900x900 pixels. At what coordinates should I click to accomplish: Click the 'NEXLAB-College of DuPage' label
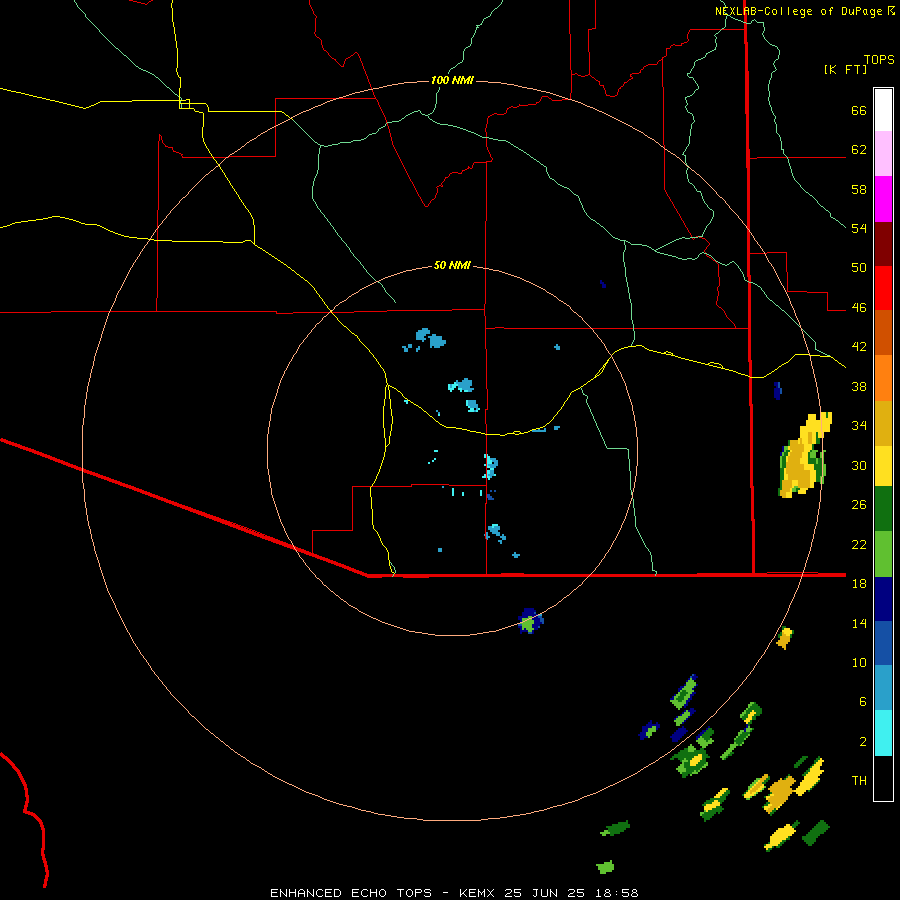(x=798, y=11)
